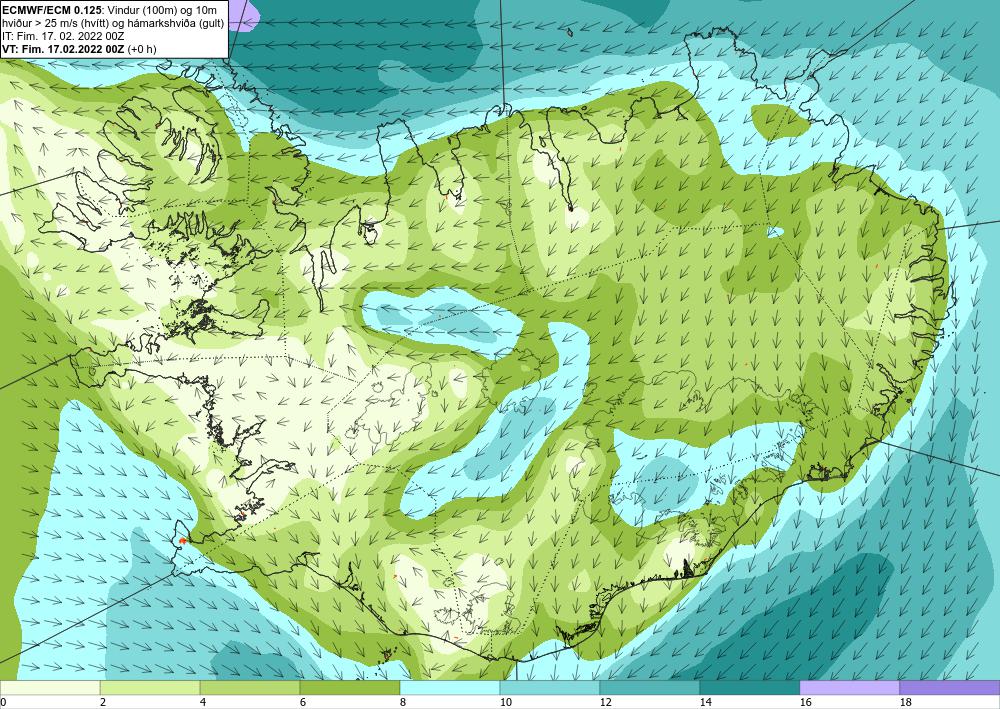Click the legend scale label "18"

(x=906, y=703)
